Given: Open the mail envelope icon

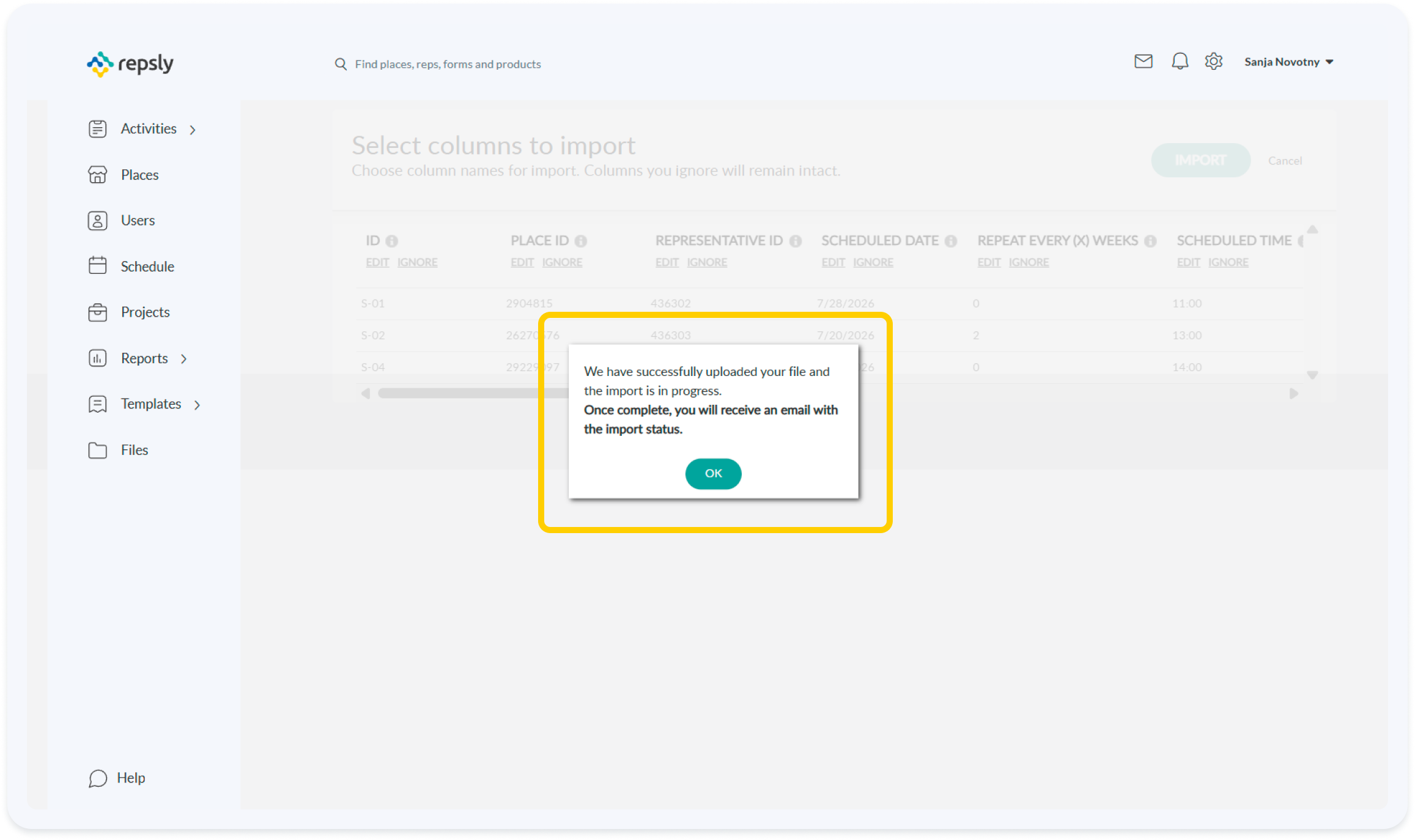Looking at the screenshot, I should [1143, 62].
